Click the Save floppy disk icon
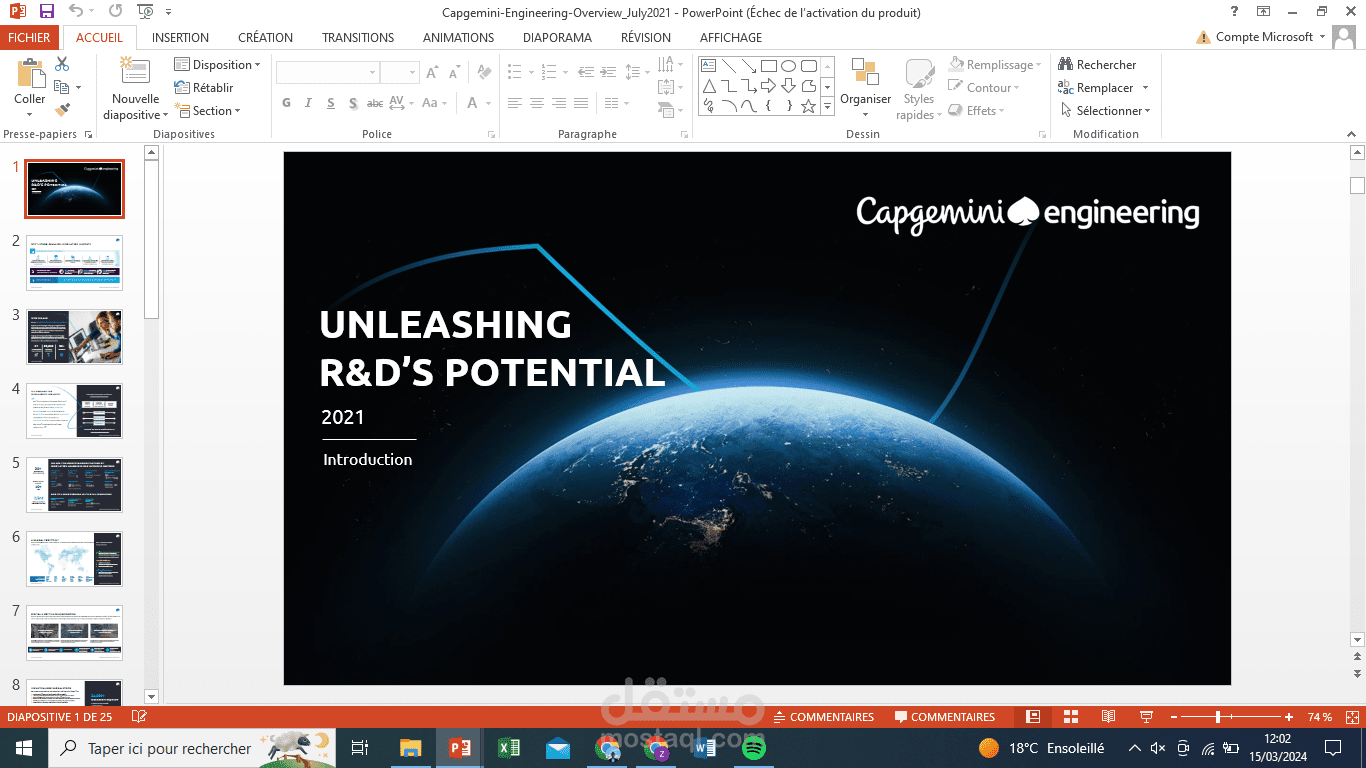1366x768 pixels. 47,12
